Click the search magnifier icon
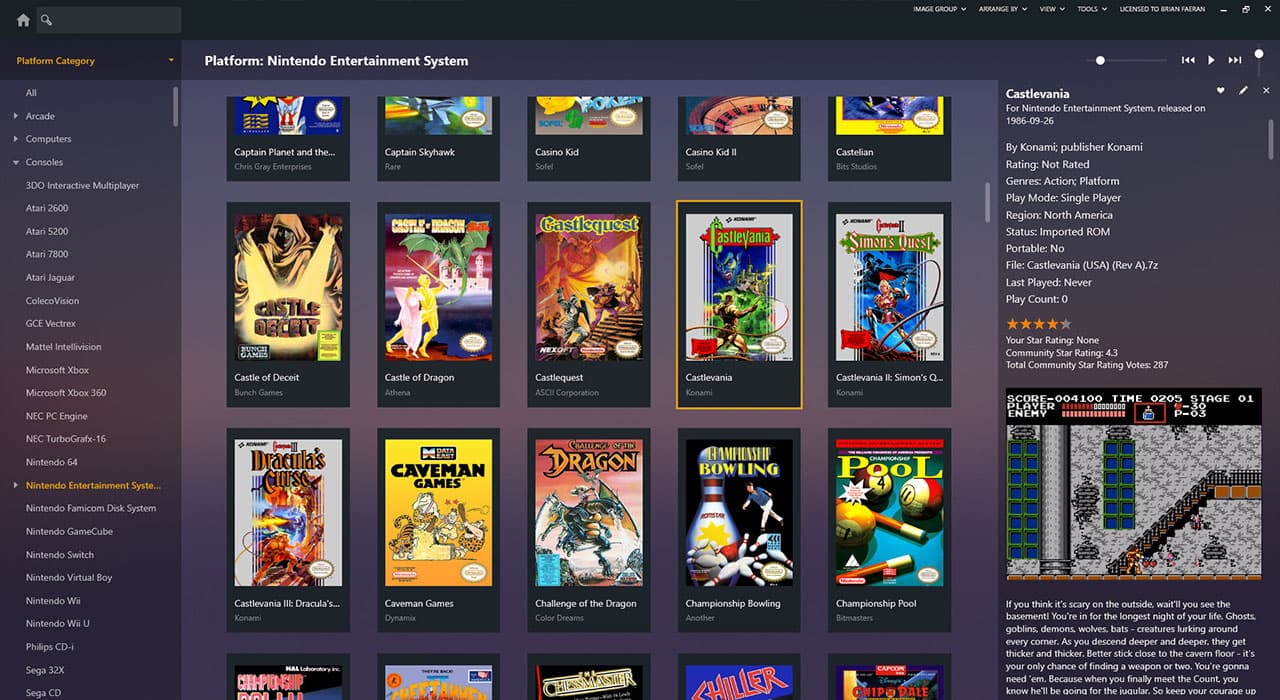 (x=47, y=20)
